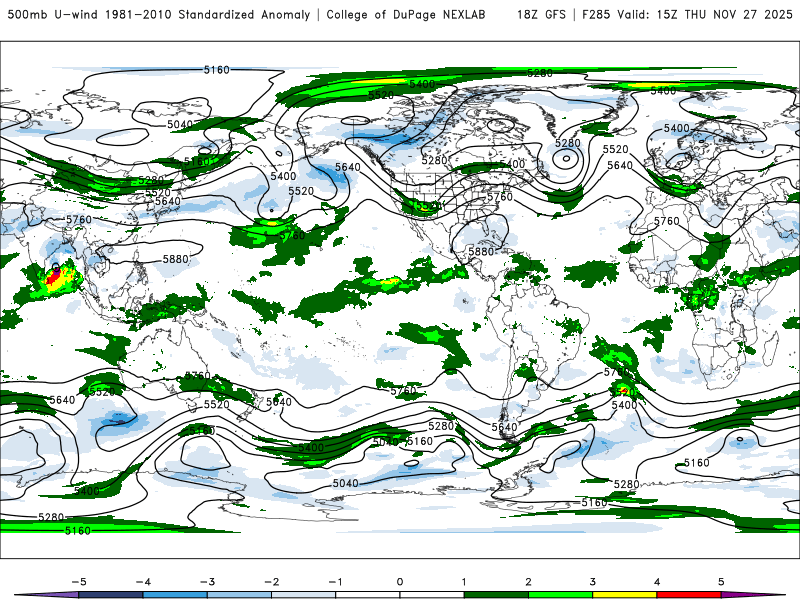Click the '5280' contour label above the Atlantic closed low

point(568,143)
